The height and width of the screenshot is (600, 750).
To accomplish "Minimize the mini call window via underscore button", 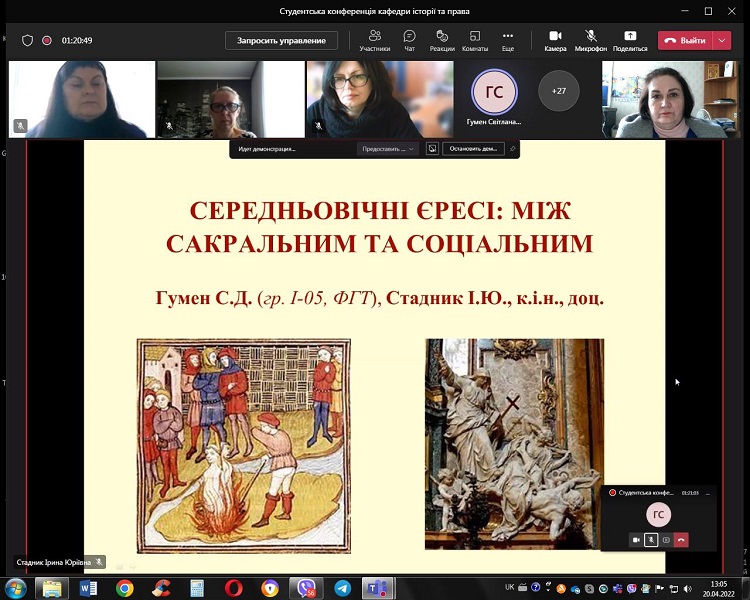I will 708,492.
